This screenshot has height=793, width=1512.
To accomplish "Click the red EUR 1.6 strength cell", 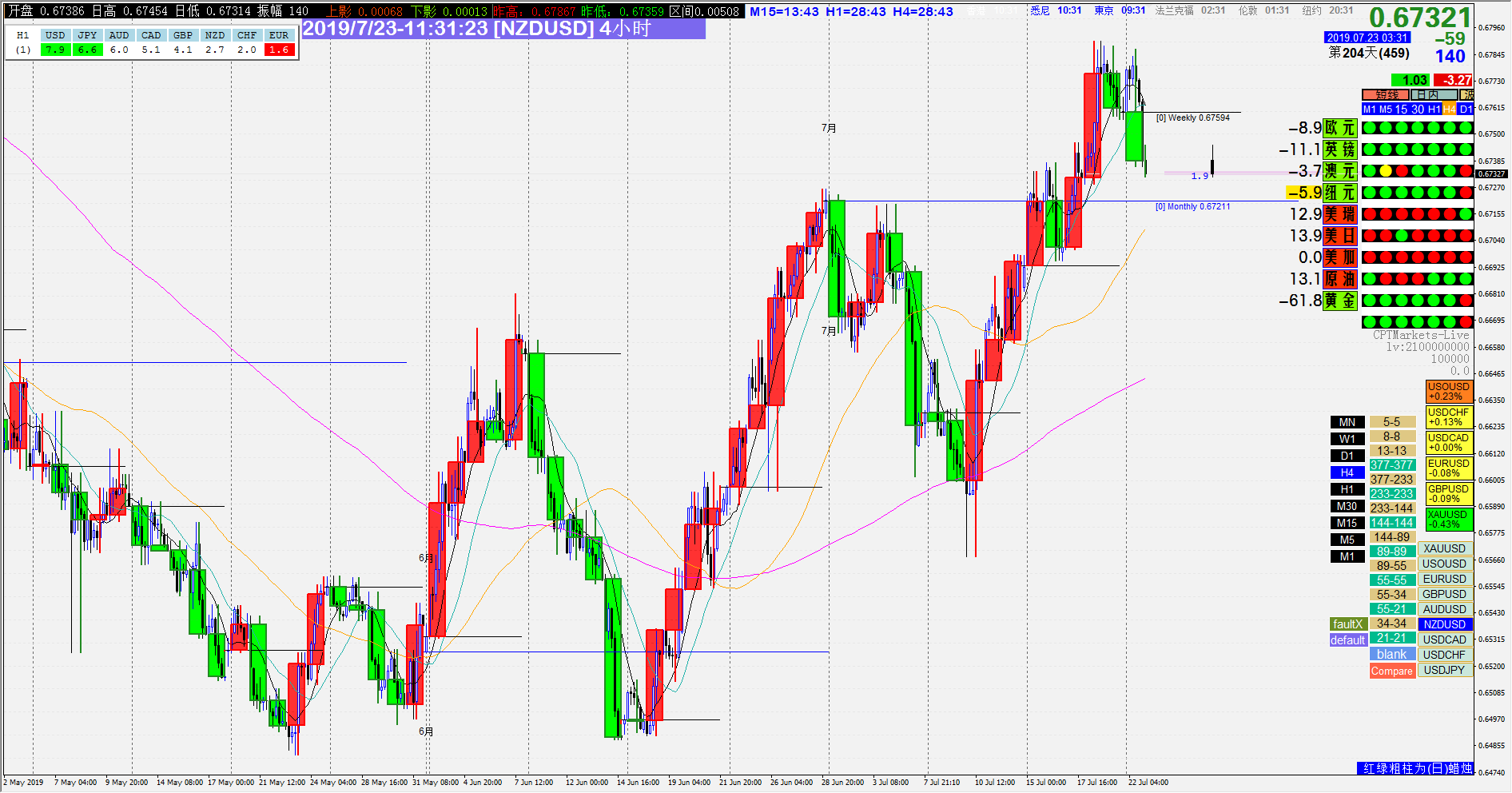I will tap(279, 50).
